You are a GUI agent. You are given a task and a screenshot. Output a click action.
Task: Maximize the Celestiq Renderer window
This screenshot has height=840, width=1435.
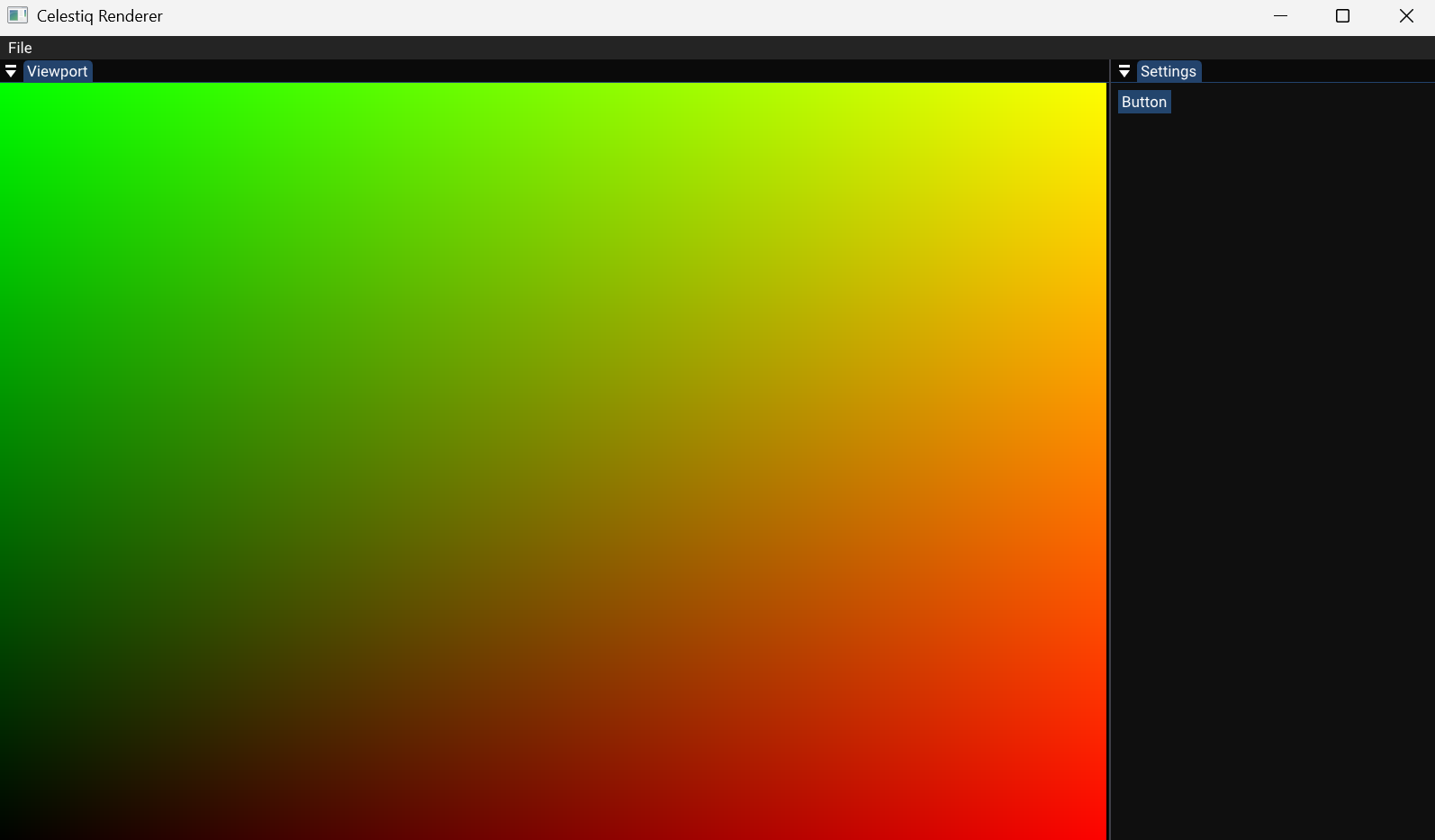[1342, 15]
